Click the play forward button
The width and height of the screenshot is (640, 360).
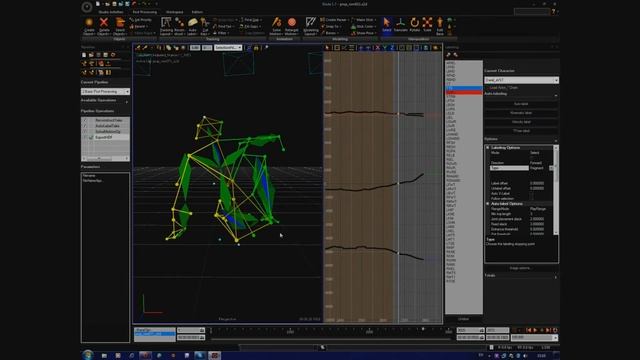[x=535, y=330]
